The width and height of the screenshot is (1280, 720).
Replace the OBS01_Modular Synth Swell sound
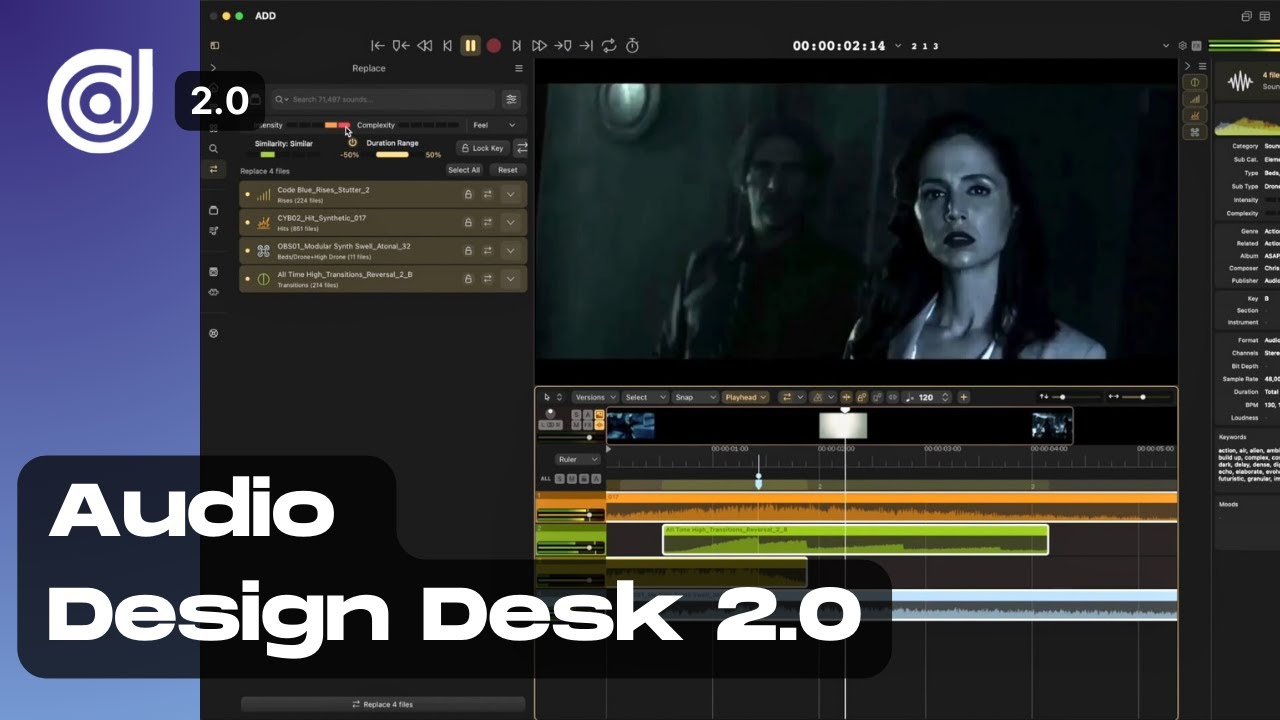[x=488, y=250]
